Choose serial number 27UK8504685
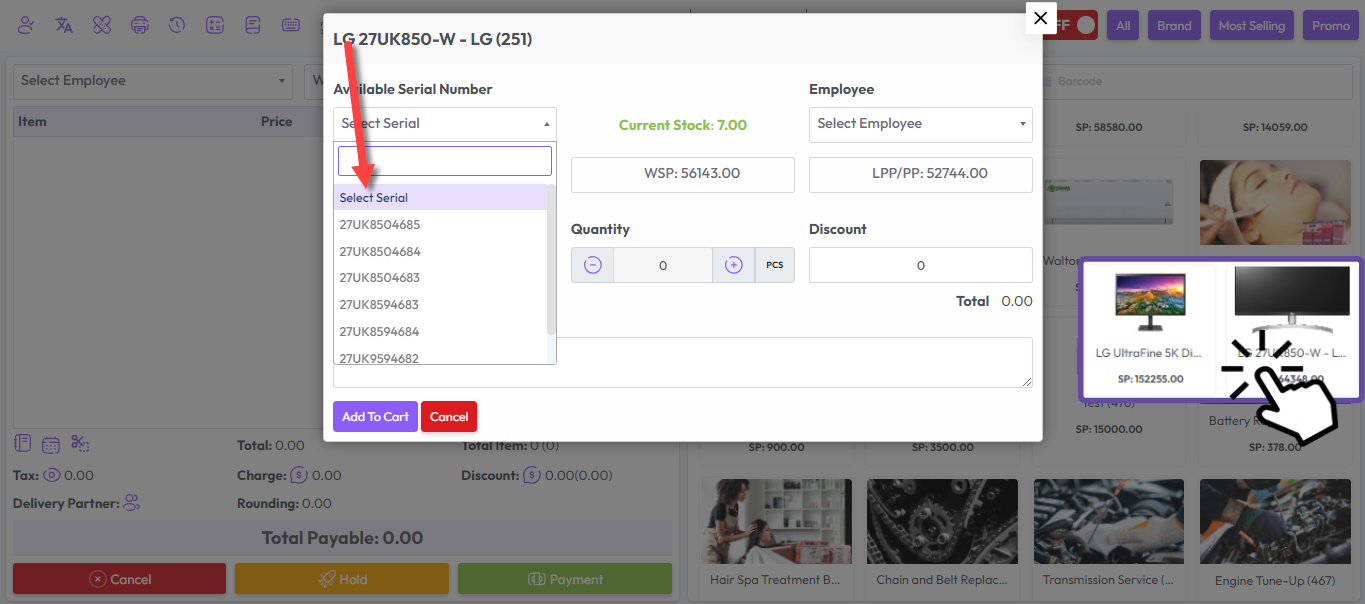The image size is (1365, 604). (440, 225)
